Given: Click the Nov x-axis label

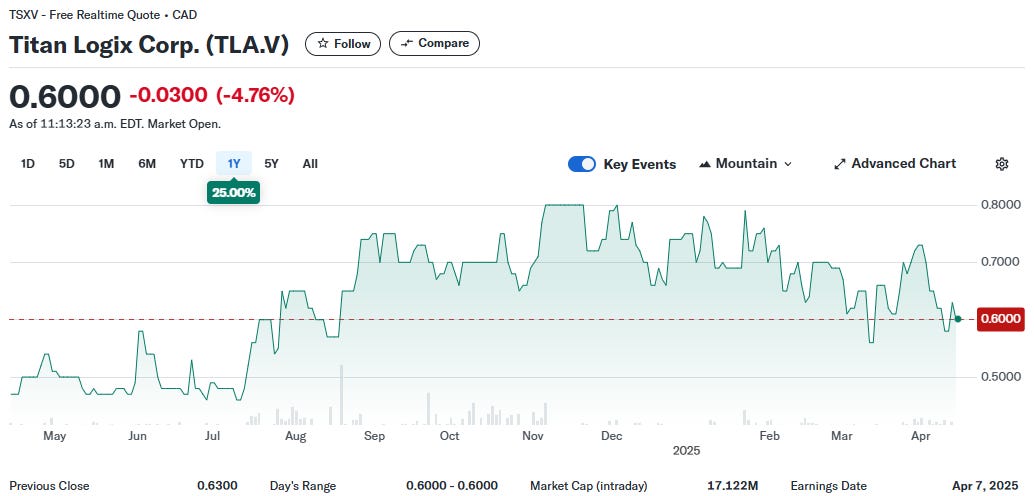Looking at the screenshot, I should [532, 436].
